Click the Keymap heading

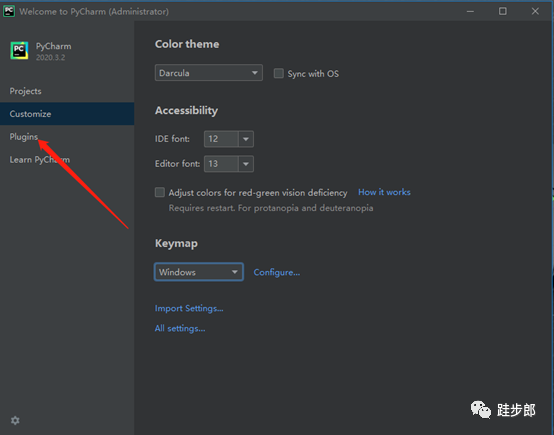(176, 243)
